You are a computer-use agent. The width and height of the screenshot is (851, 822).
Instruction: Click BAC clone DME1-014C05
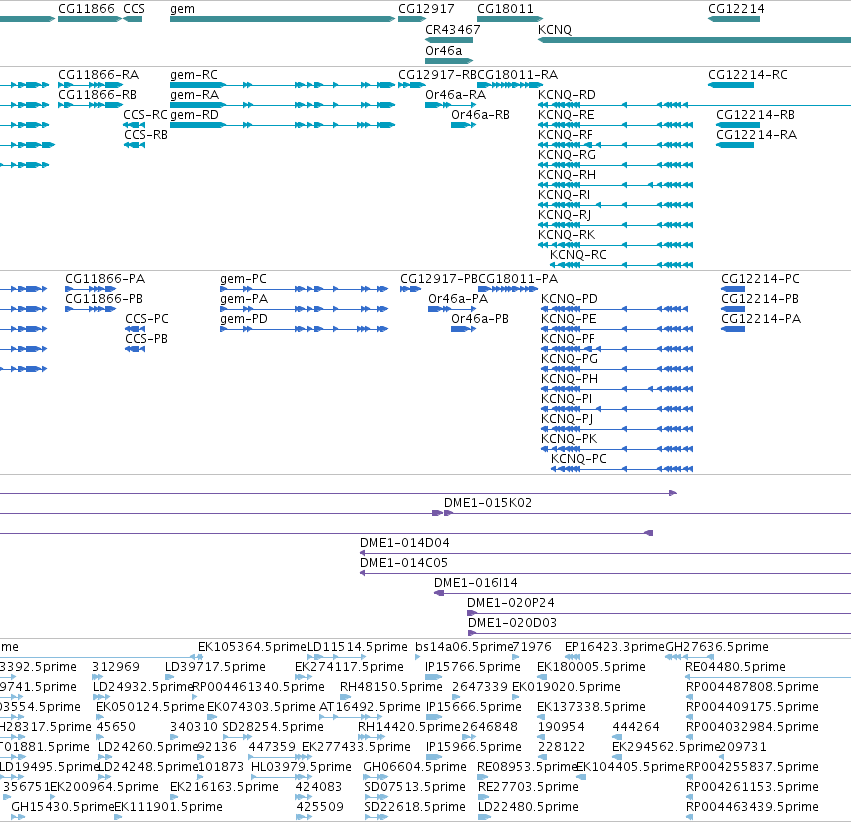pos(605,573)
